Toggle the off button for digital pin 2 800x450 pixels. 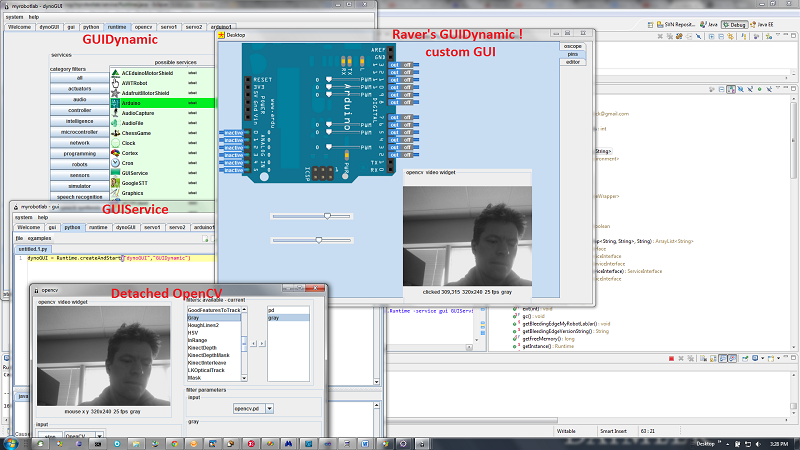tap(407, 155)
